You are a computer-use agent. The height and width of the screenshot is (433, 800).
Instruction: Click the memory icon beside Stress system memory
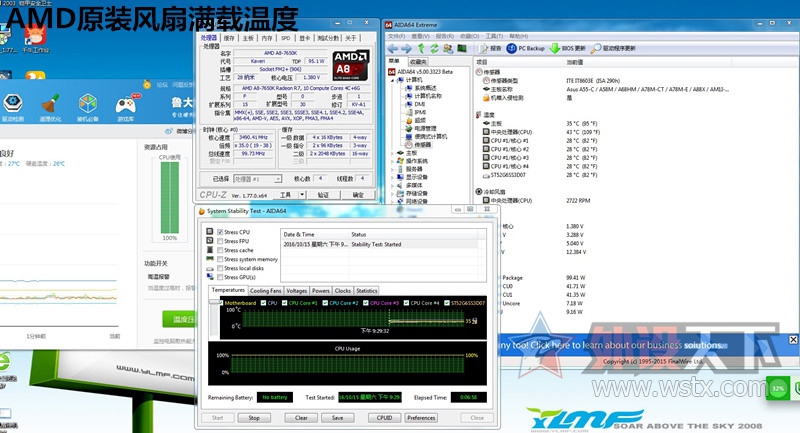tap(210, 259)
